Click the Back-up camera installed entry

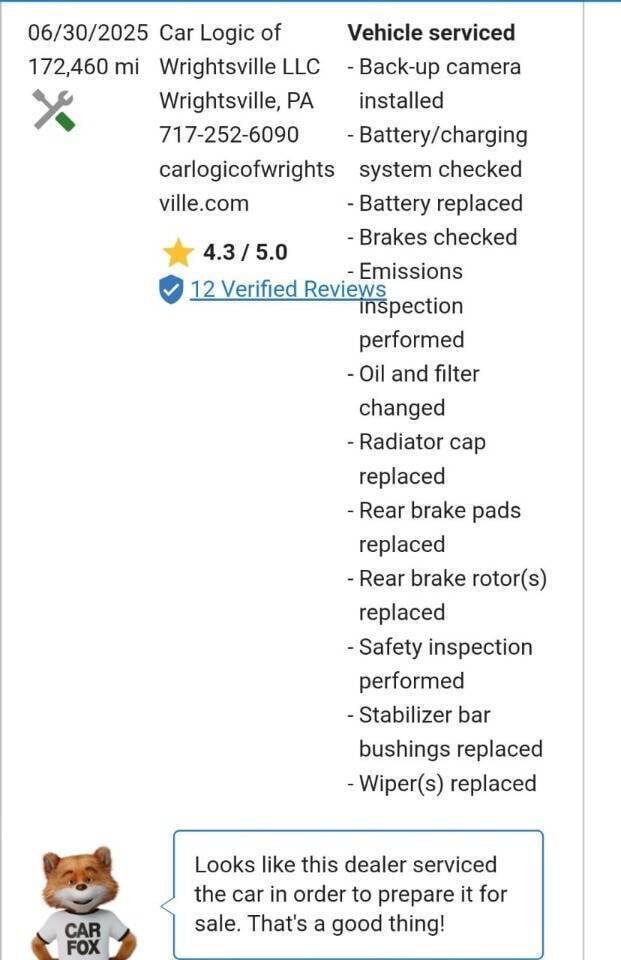[x=434, y=84]
